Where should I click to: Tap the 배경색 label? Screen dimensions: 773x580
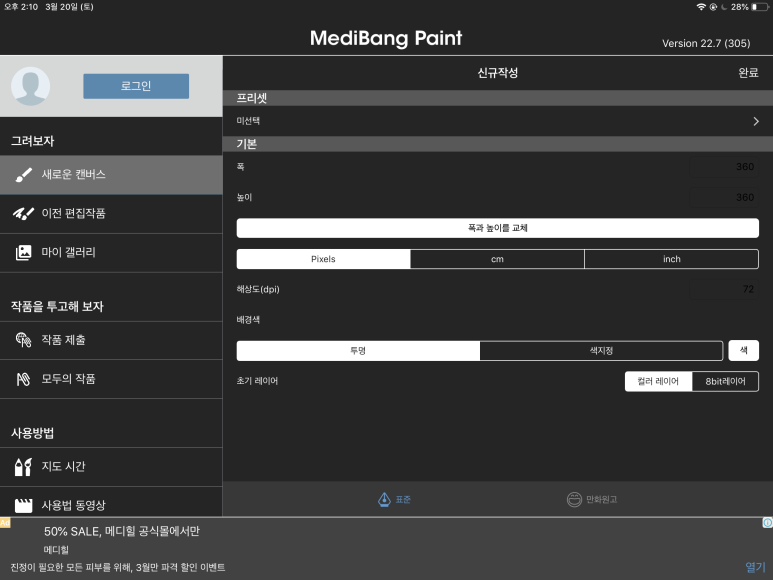point(248,320)
